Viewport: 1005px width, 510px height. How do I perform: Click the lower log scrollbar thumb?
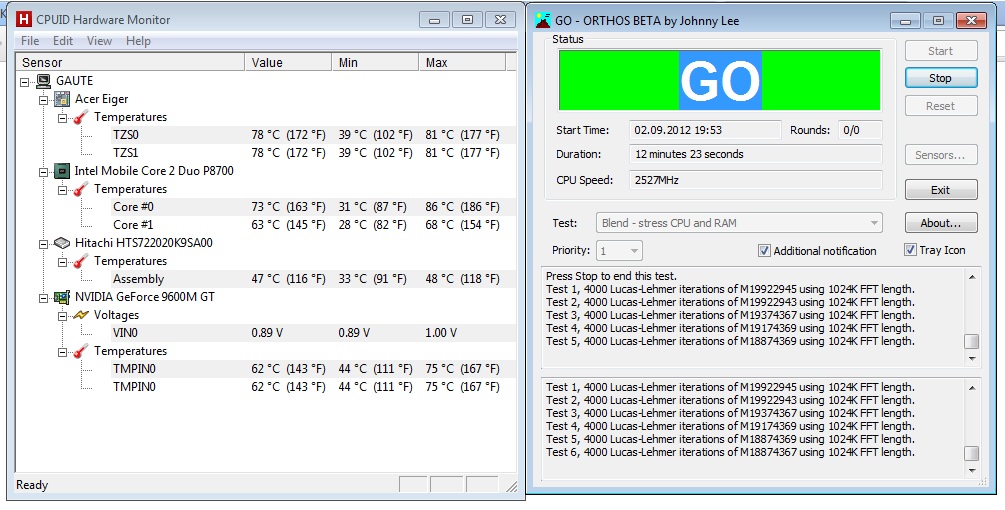pyautogui.click(x=972, y=454)
